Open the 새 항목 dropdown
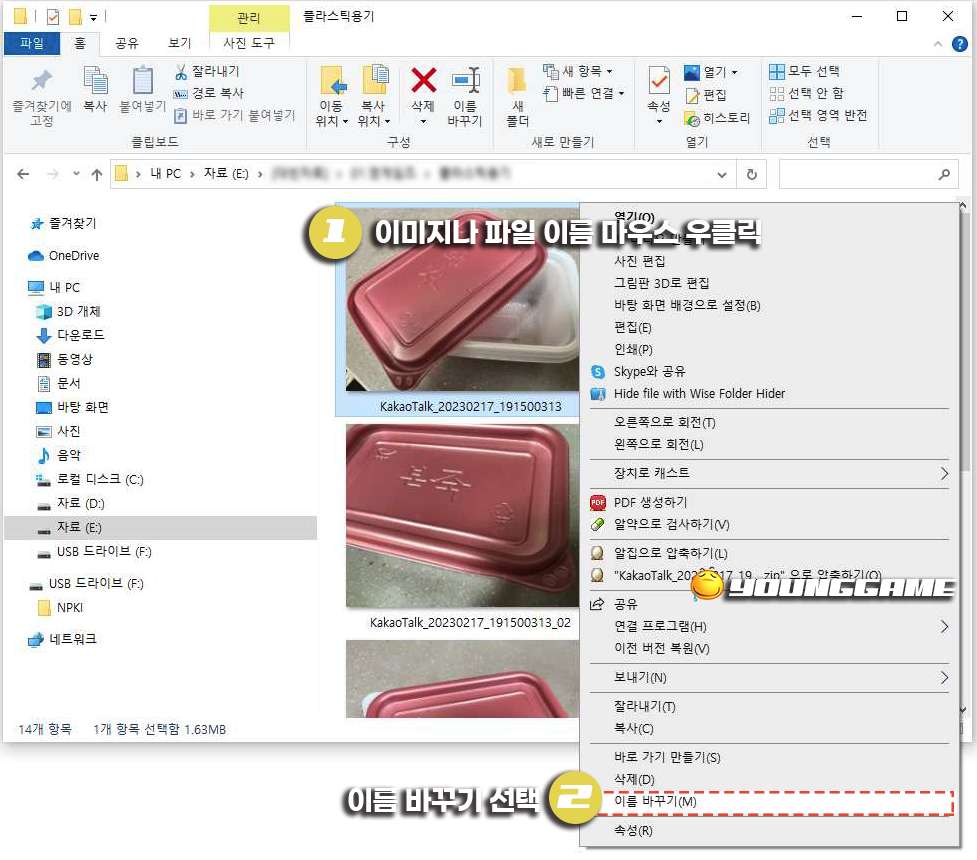977x860 pixels. (577, 71)
